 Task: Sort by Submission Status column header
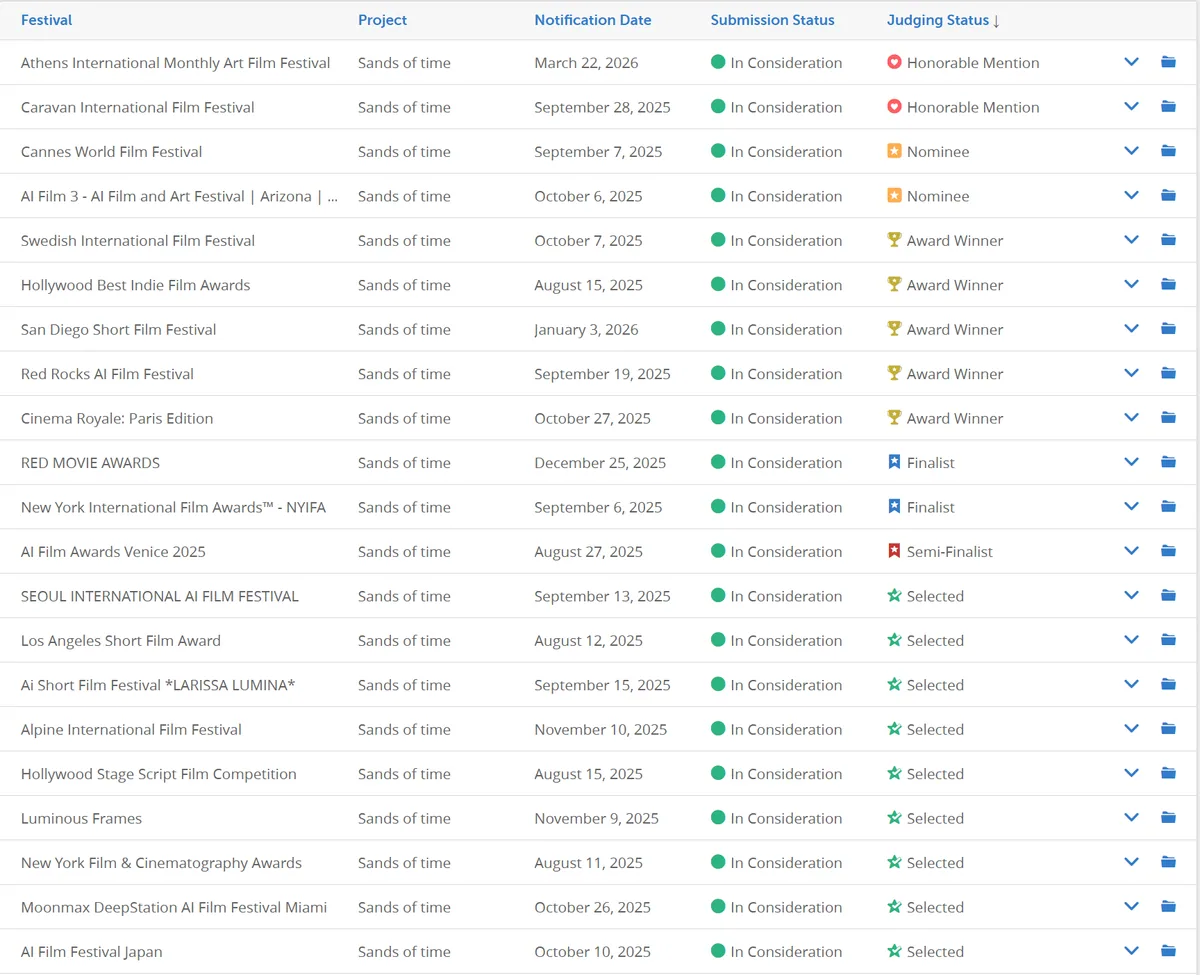[x=773, y=20]
